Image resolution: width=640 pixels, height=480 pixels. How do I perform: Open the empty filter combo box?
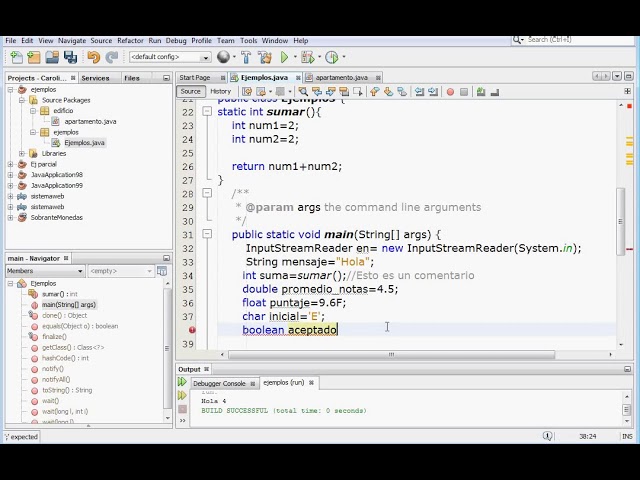click(120, 271)
